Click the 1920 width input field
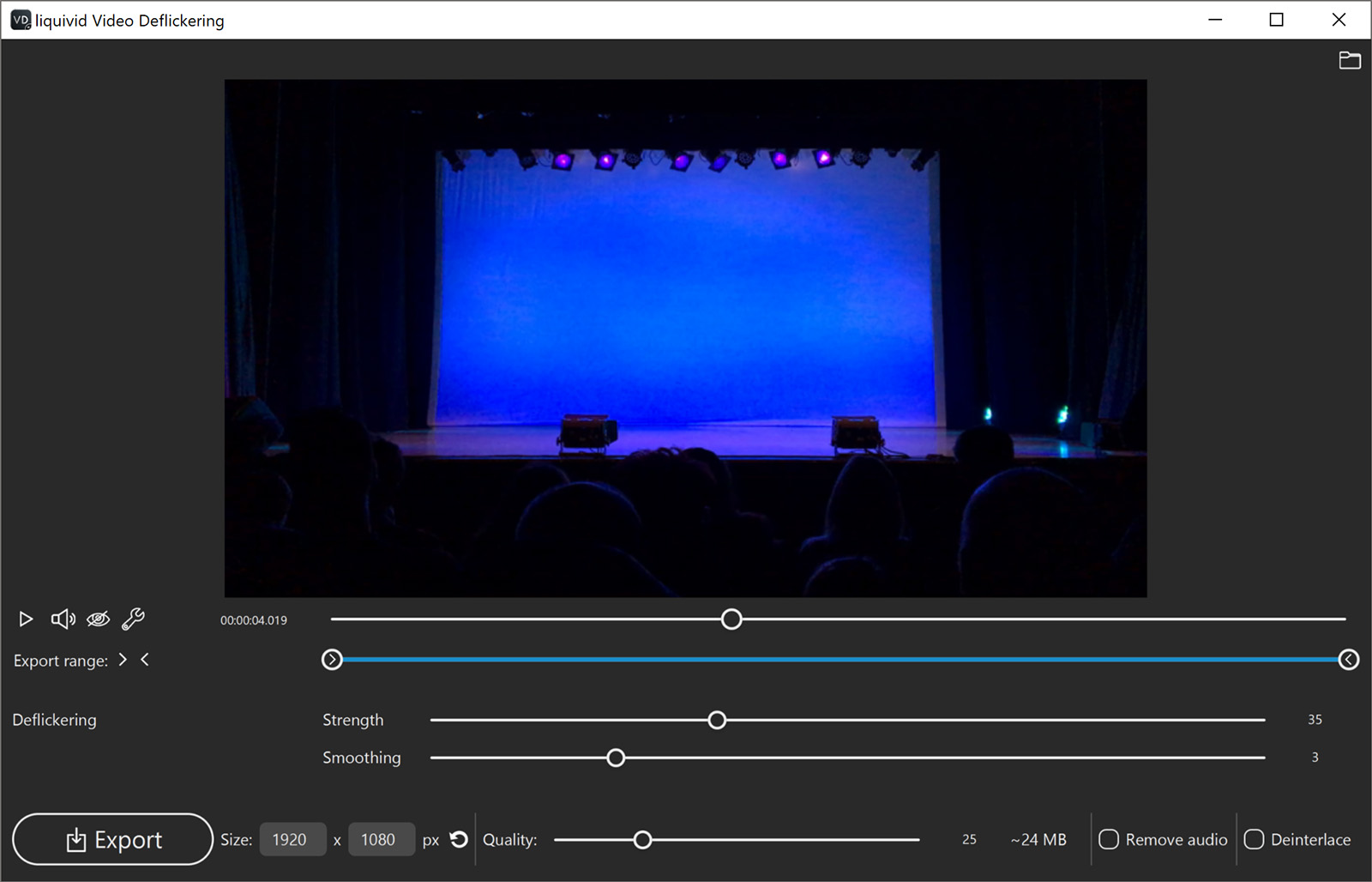This screenshot has height=882, width=1372. point(292,839)
